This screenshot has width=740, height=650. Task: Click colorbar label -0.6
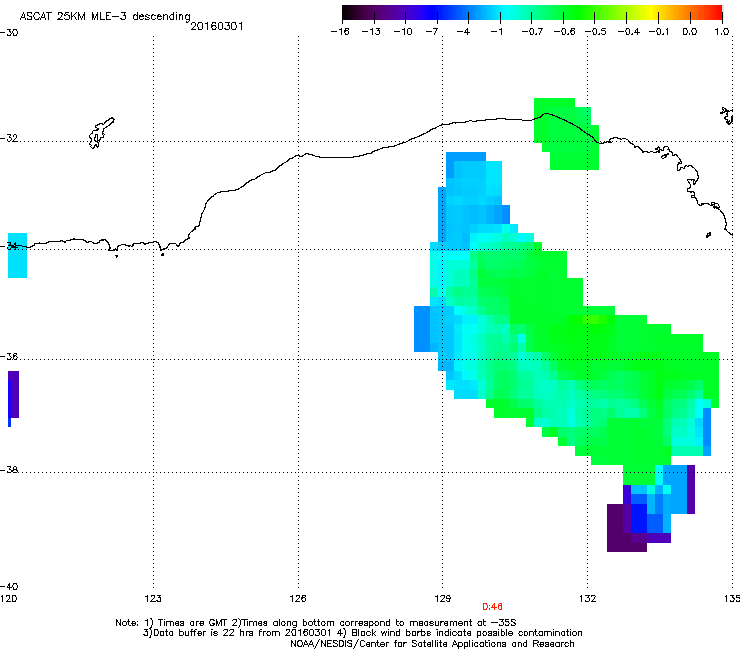pyautogui.click(x=564, y=32)
